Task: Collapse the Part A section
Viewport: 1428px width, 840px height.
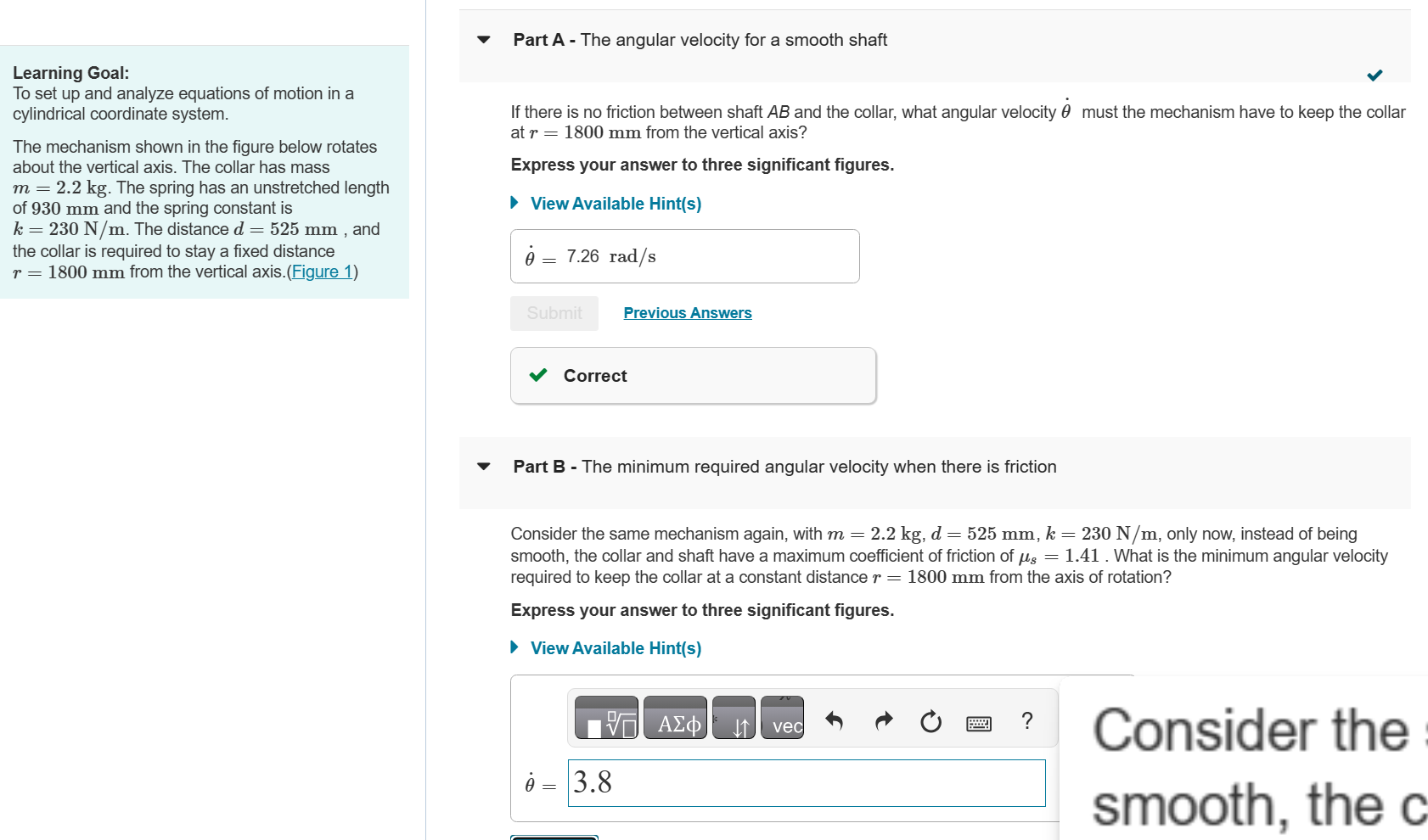Action: click(482, 39)
